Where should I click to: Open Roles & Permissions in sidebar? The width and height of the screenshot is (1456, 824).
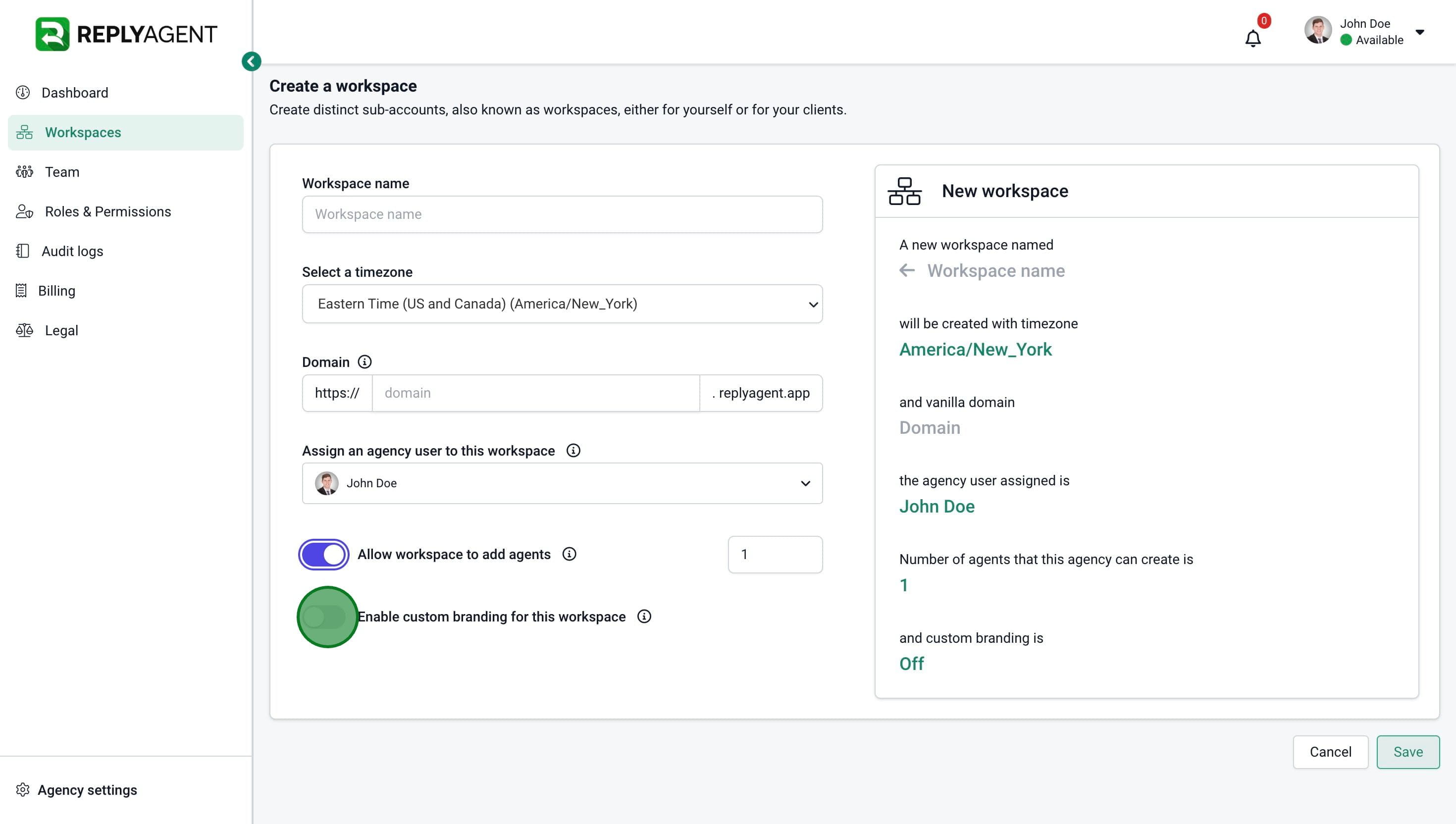click(x=107, y=211)
